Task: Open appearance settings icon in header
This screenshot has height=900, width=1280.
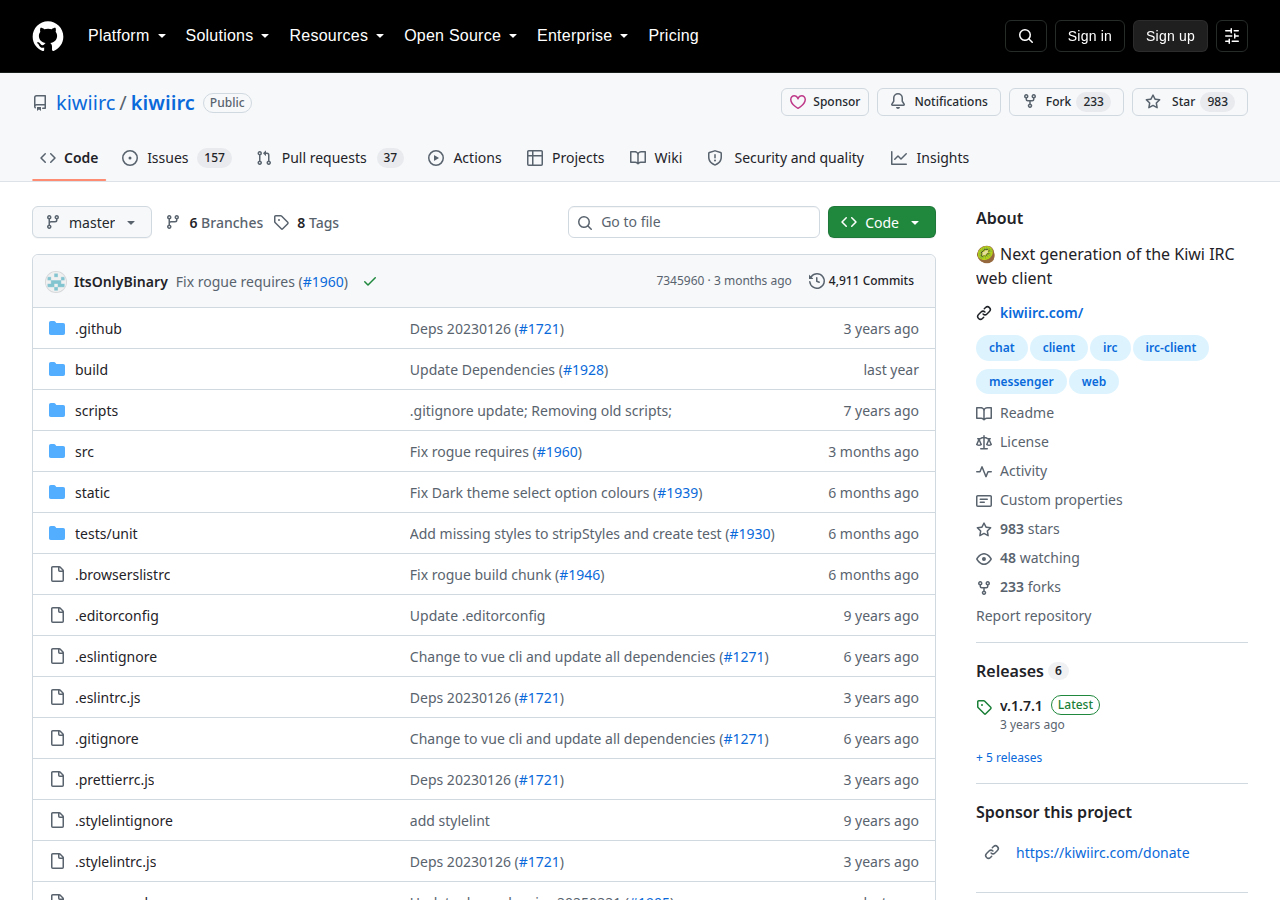Action: 1232,36
